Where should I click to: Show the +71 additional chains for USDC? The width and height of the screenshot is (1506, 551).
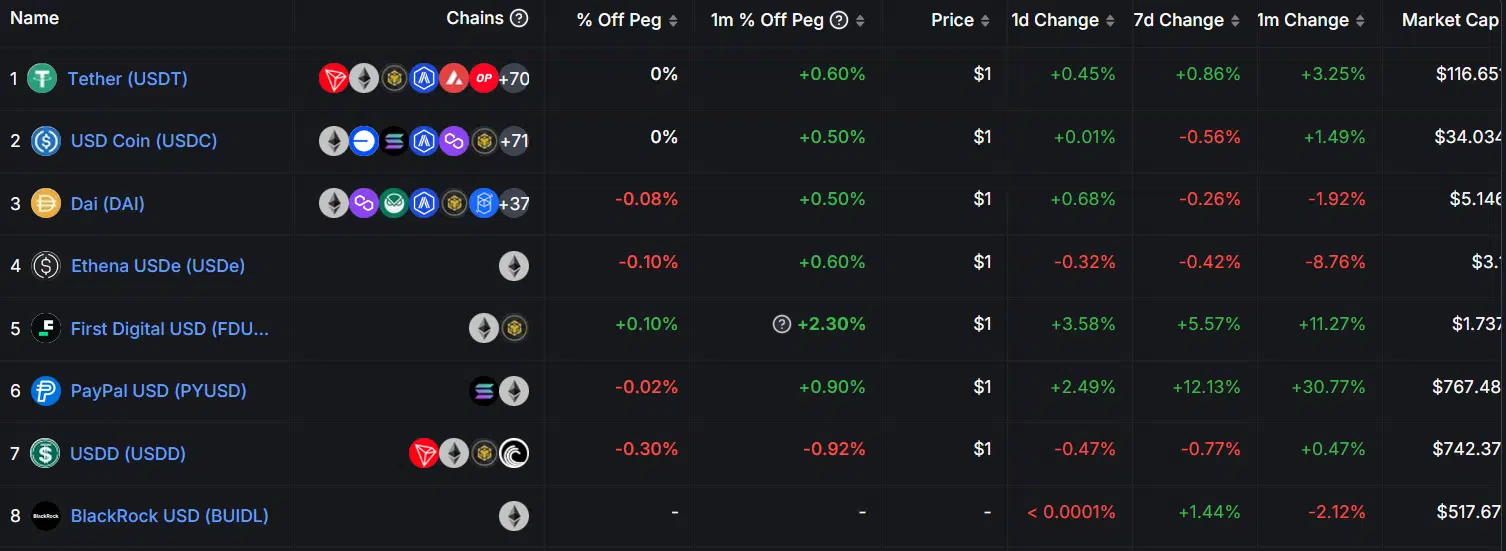point(514,141)
